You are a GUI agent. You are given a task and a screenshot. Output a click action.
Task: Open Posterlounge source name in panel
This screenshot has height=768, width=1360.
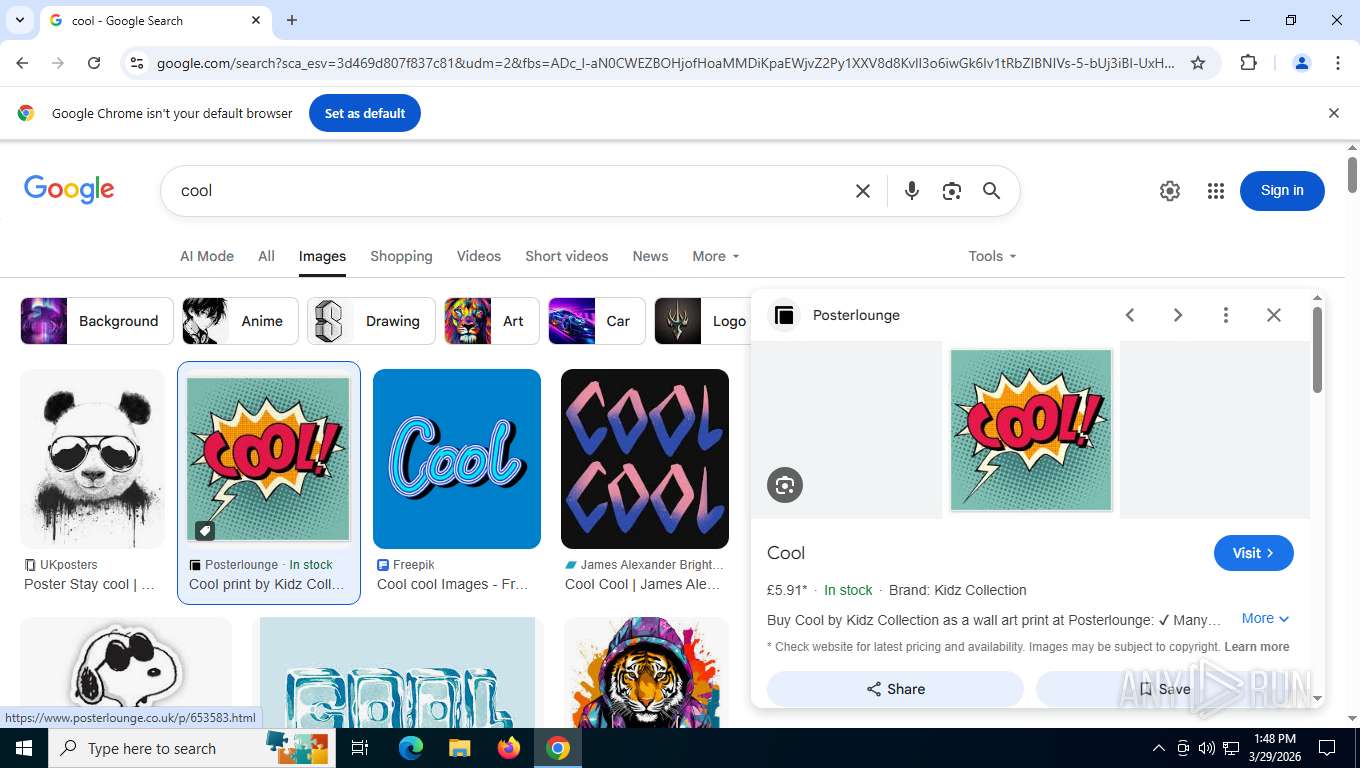click(x=856, y=315)
